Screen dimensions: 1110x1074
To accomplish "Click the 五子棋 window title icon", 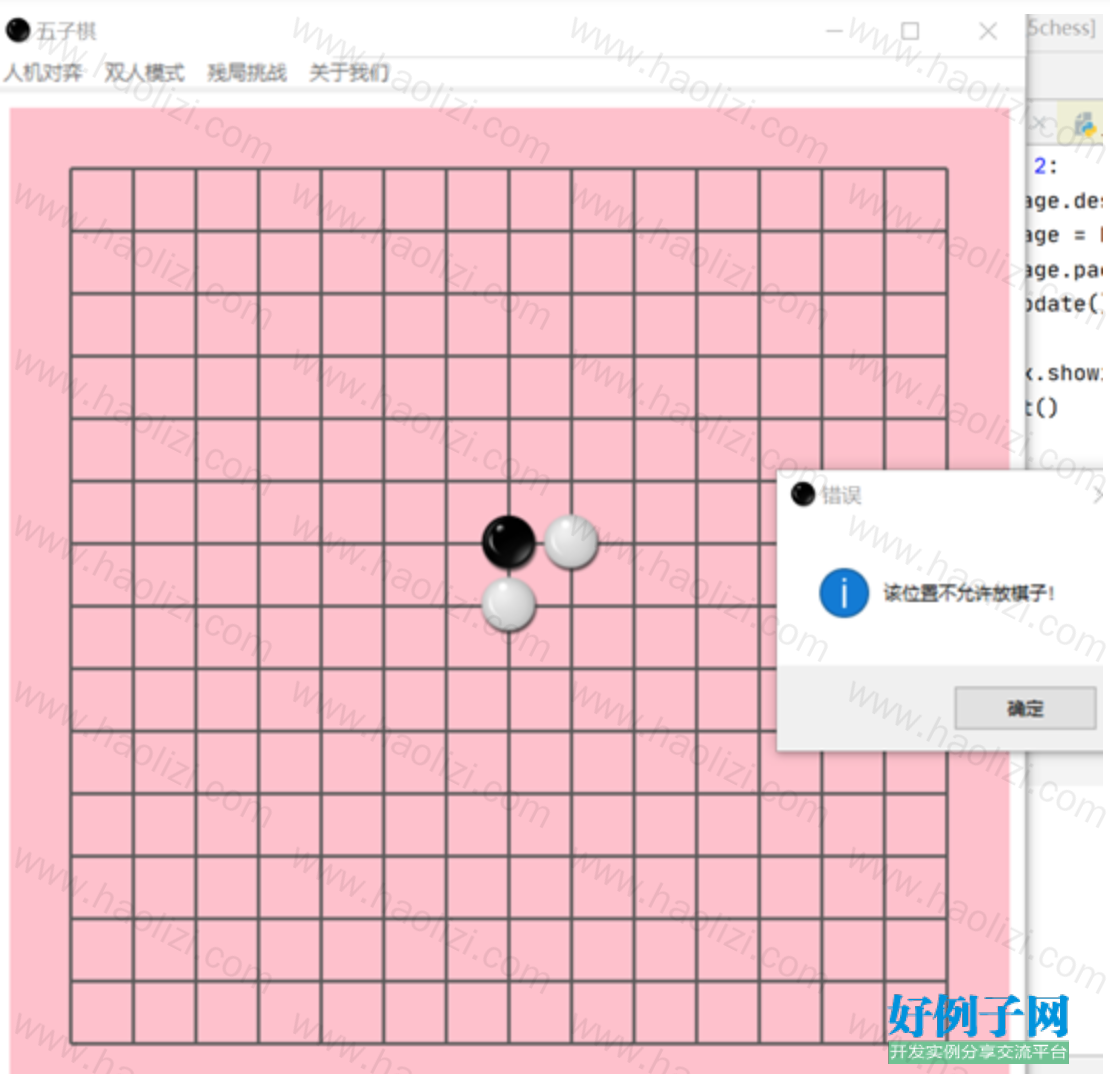I will pyautogui.click(x=18, y=30).
